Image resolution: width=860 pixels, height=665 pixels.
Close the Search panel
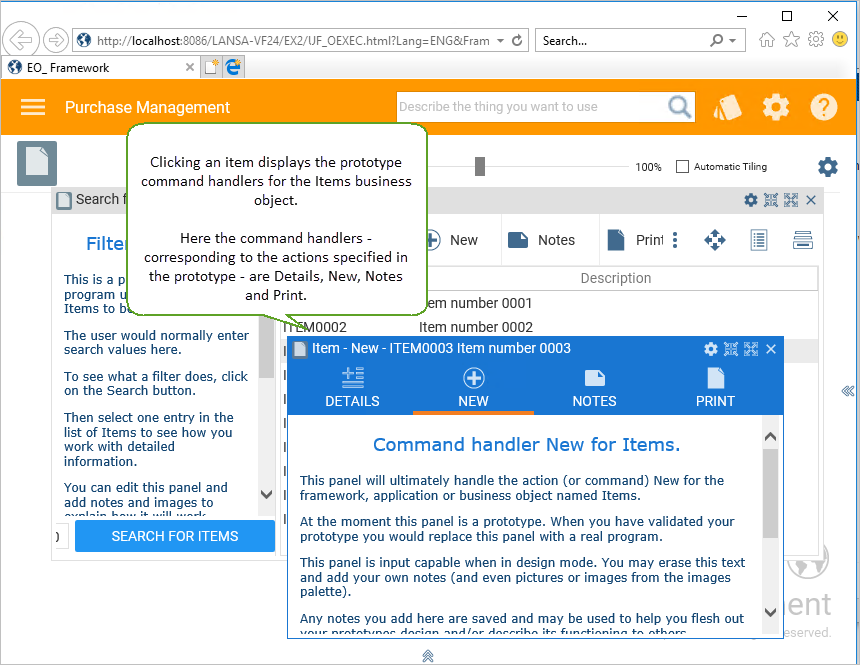(x=811, y=200)
